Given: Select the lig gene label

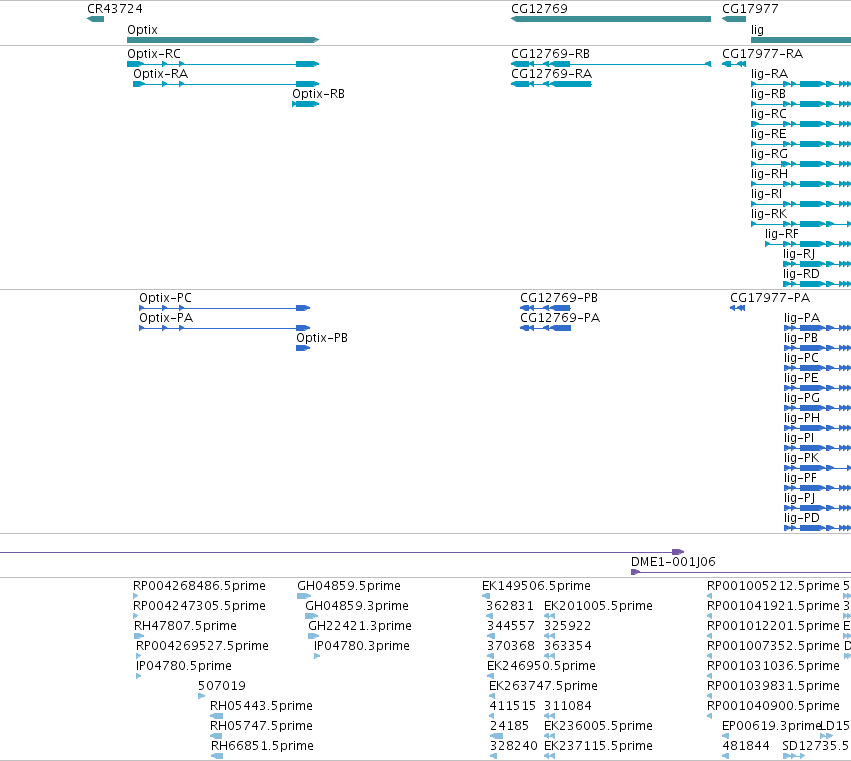Looking at the screenshot, I should point(757,30).
